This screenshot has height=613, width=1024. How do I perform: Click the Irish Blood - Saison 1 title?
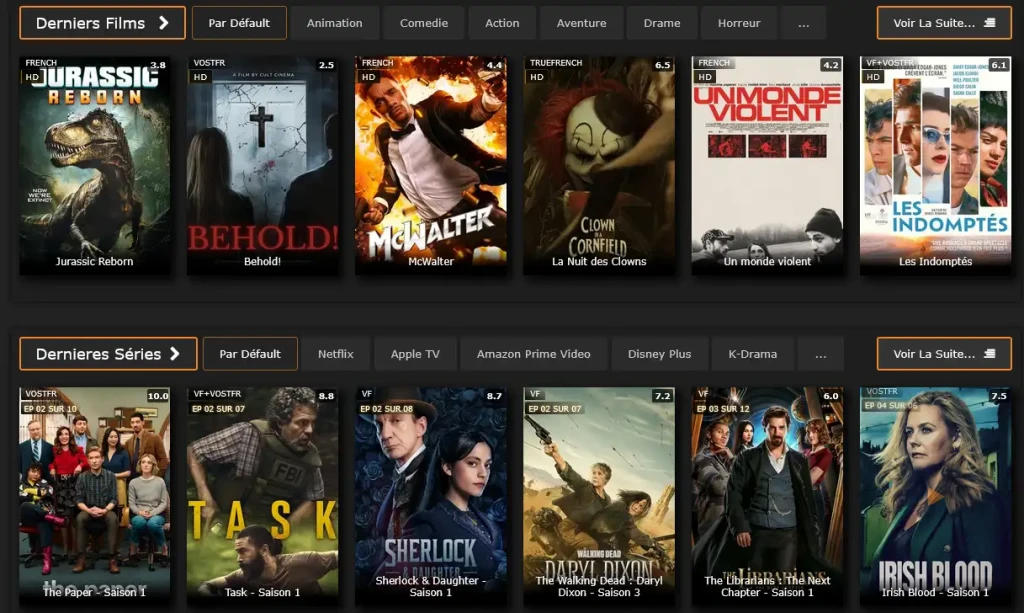[936, 592]
